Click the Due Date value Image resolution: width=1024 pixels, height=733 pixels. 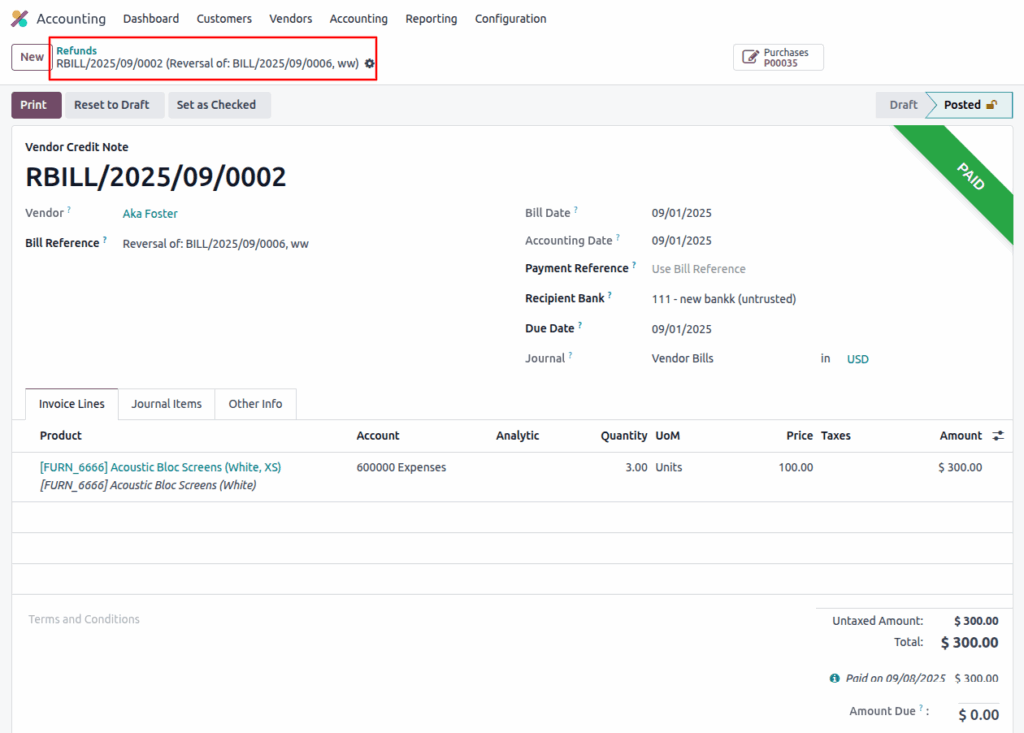[681, 329]
